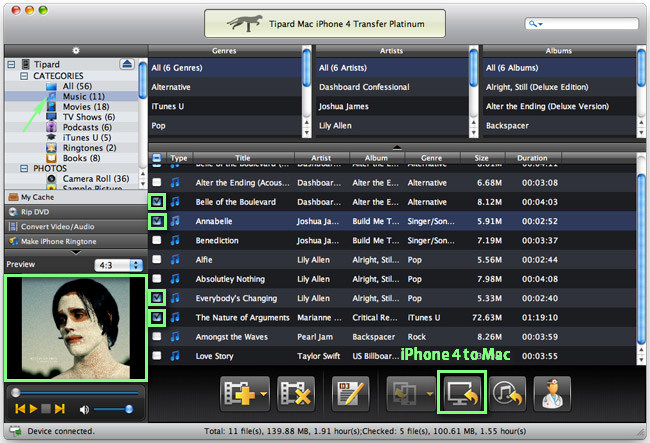Click the music note icon for Alfie
Screen dimensions: 650x443
click(175, 259)
